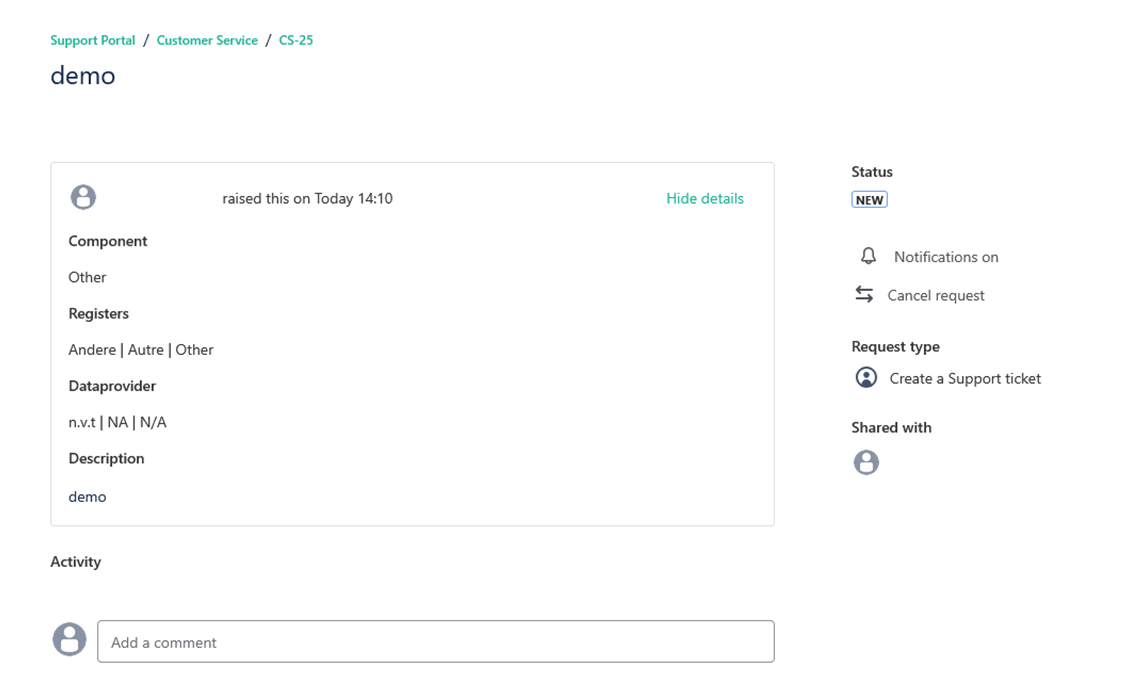Click the Create a Support ticket icon

tap(866, 378)
